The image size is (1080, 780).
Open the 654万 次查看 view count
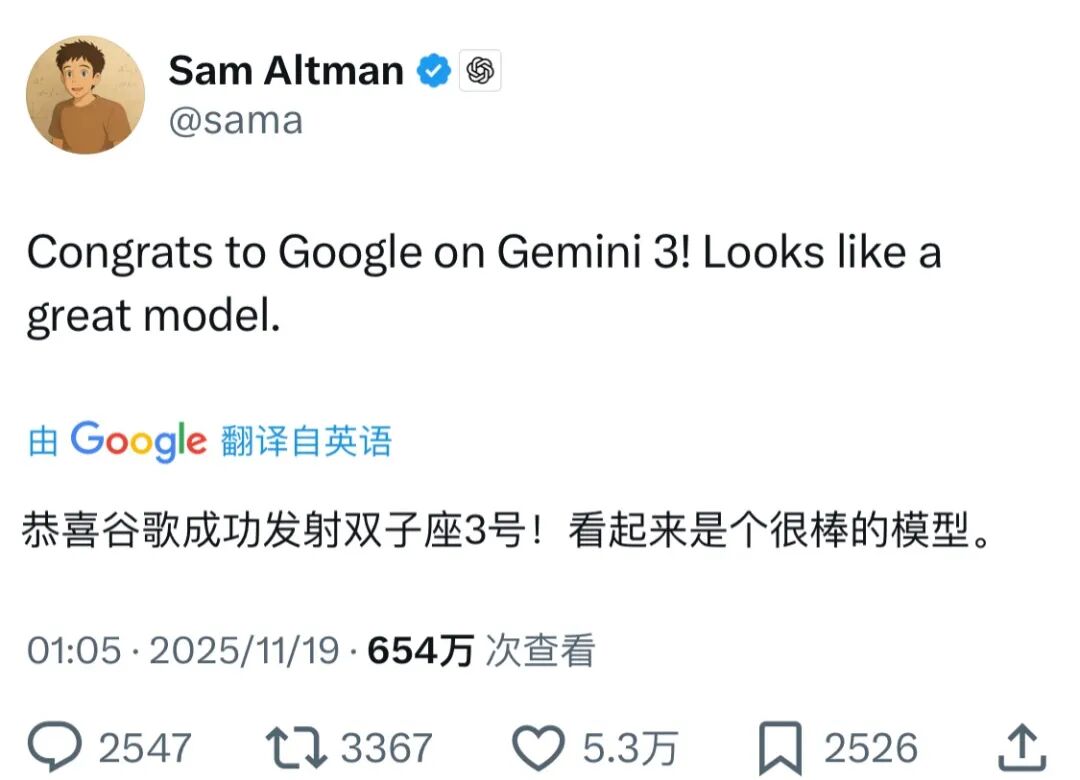tap(482, 651)
